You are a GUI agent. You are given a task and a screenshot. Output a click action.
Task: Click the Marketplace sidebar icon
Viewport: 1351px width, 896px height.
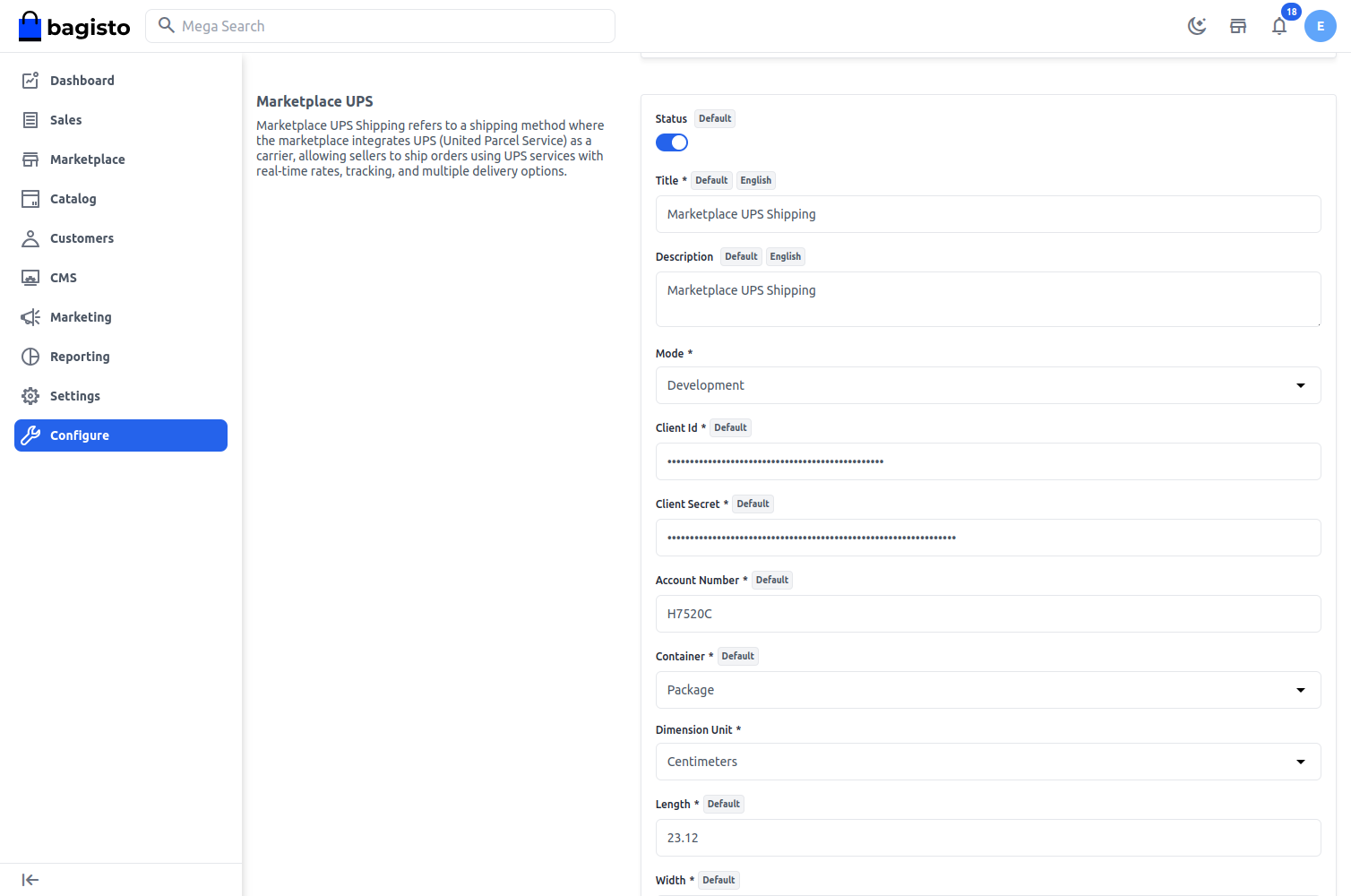click(30, 159)
